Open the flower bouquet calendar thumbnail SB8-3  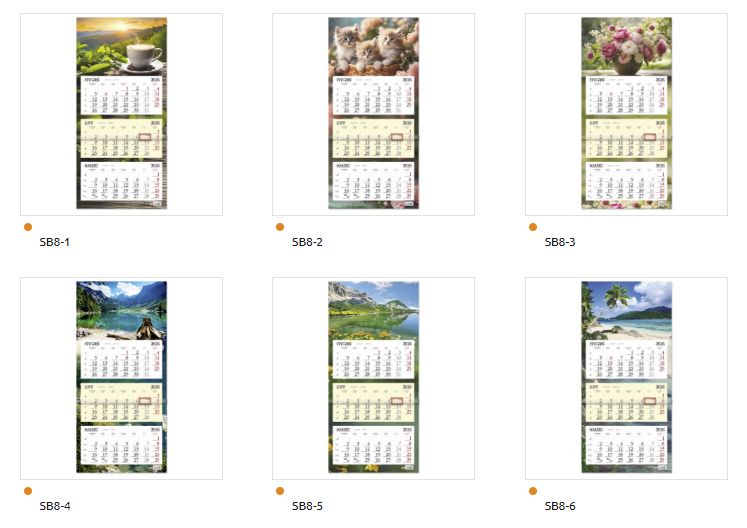(626, 113)
